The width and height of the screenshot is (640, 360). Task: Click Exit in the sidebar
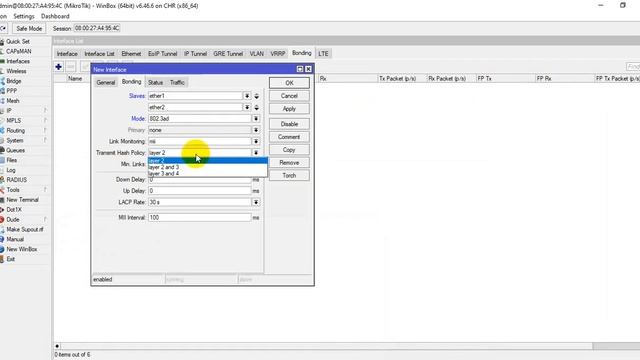pyautogui.click(x=10, y=259)
